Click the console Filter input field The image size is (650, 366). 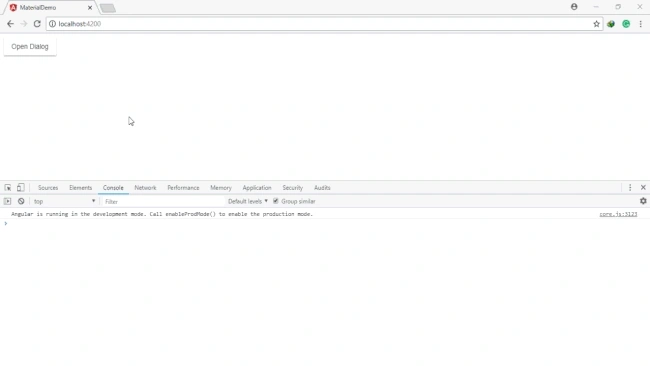click(163, 201)
